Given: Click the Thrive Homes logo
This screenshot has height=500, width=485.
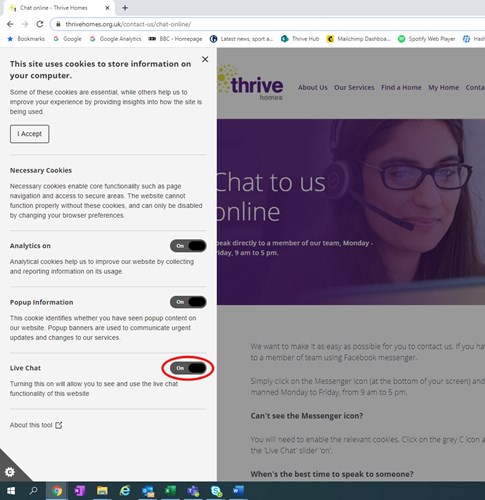Looking at the screenshot, I should 250,83.
